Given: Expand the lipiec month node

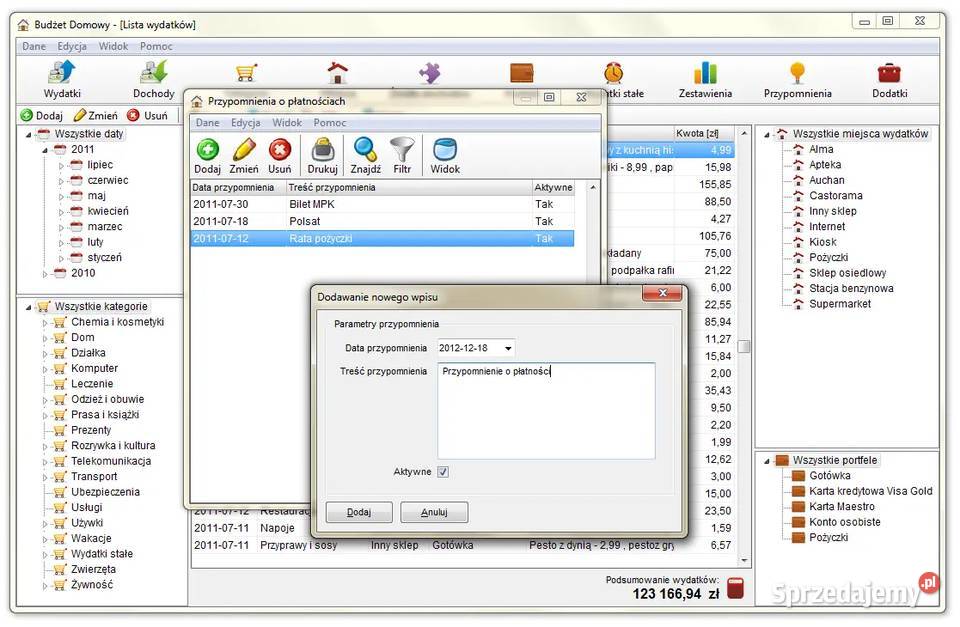Looking at the screenshot, I should (61, 166).
